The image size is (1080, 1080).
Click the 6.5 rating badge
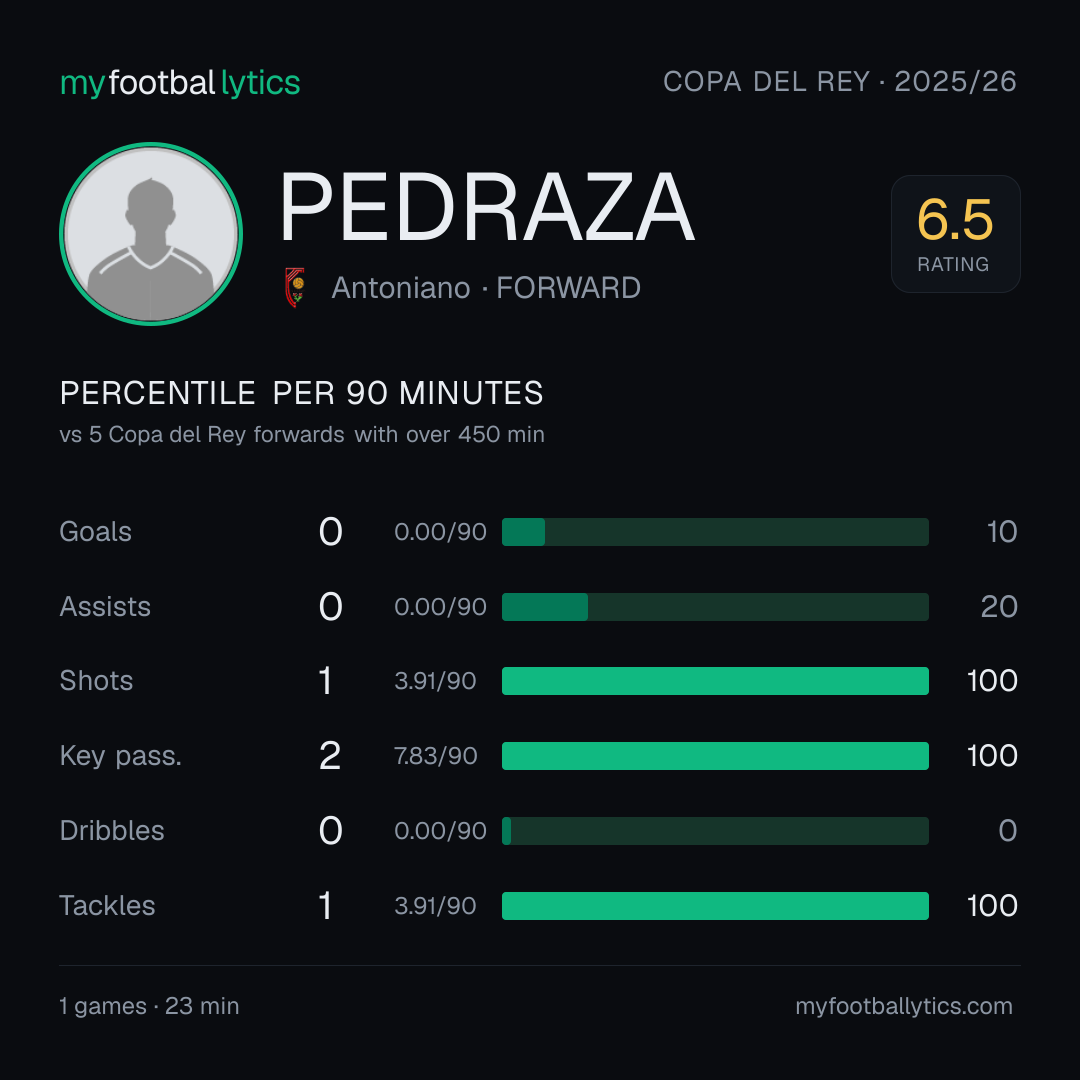point(955,233)
